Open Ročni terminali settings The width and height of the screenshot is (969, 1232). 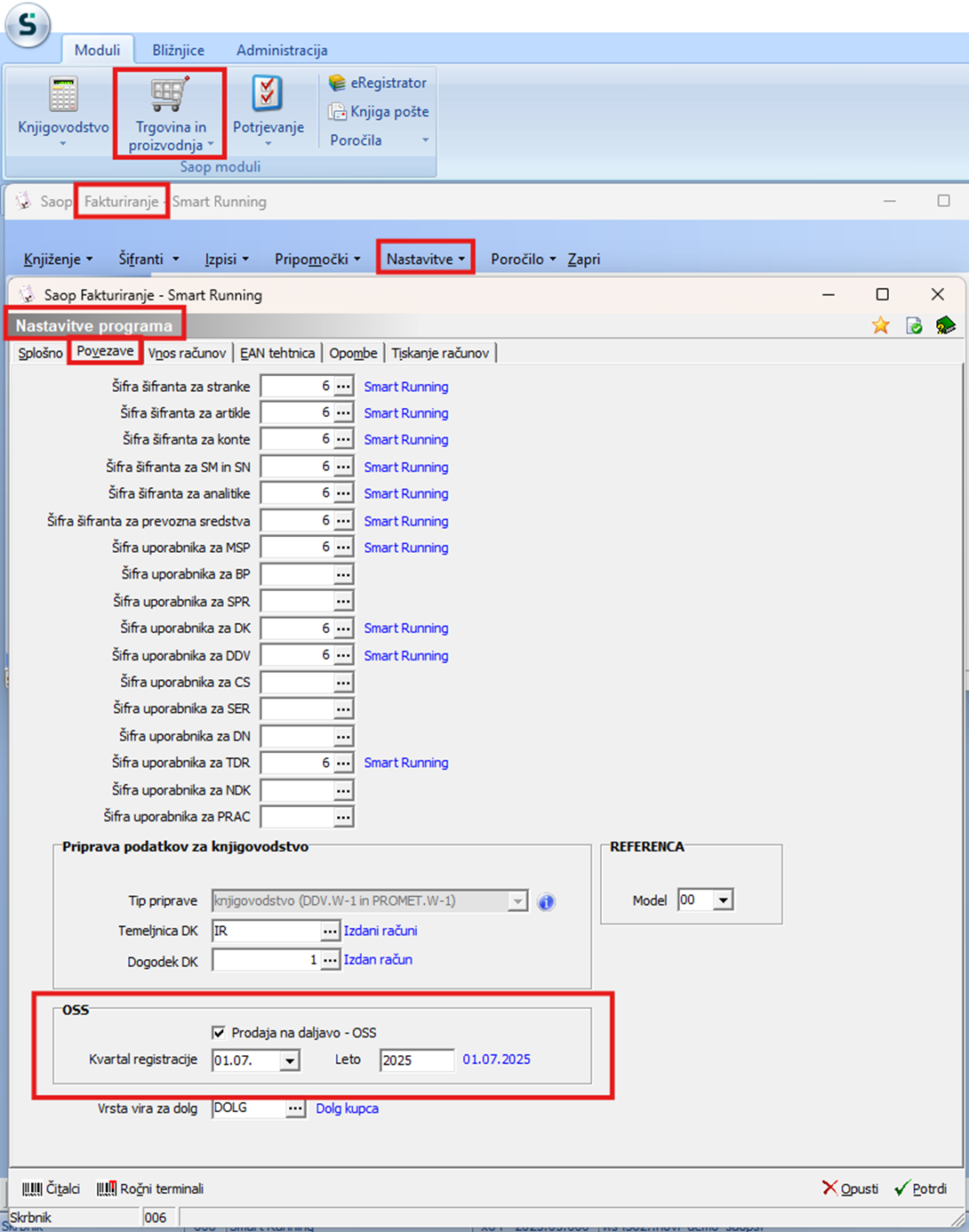(x=150, y=1188)
